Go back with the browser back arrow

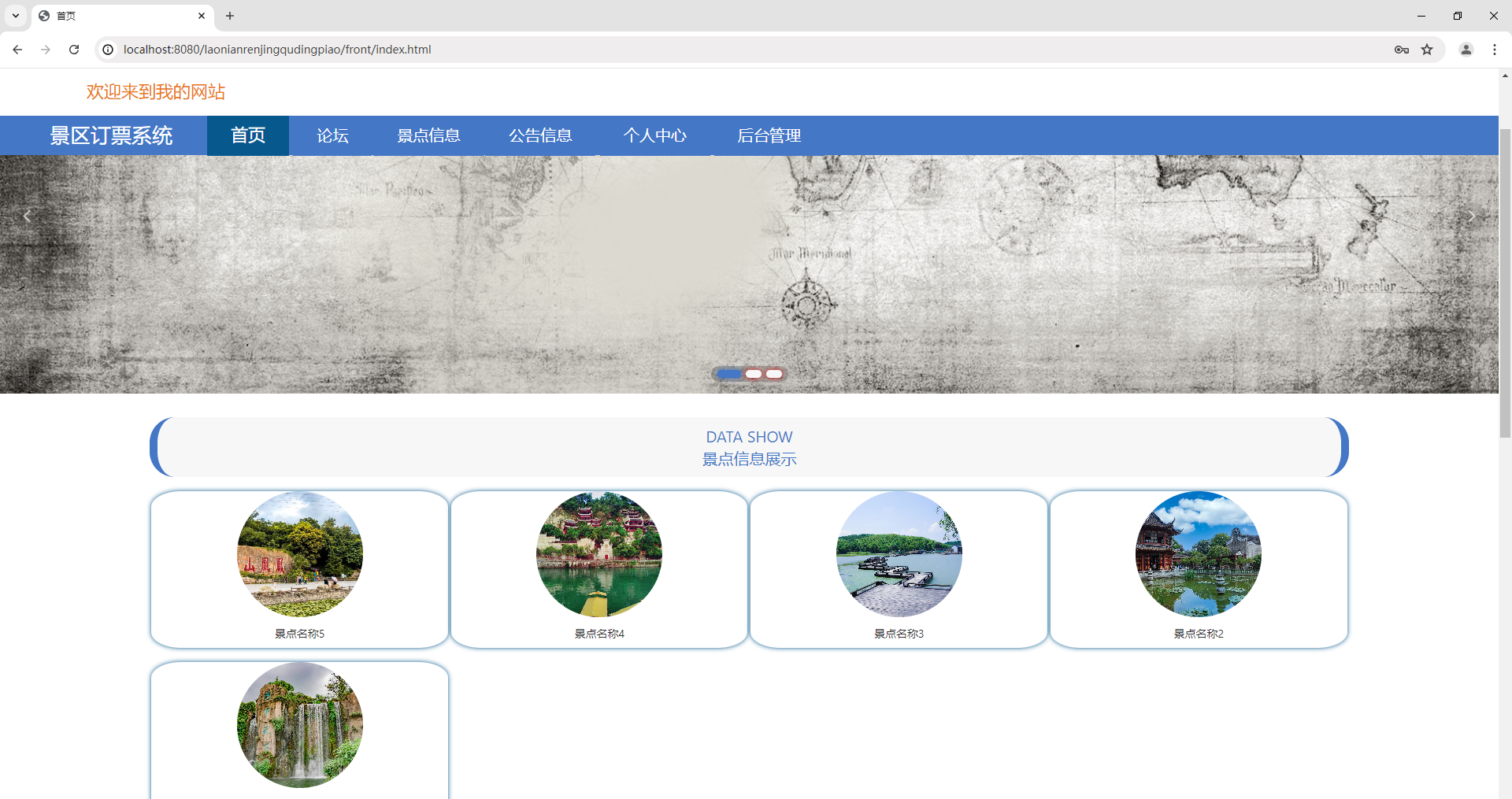[17, 50]
